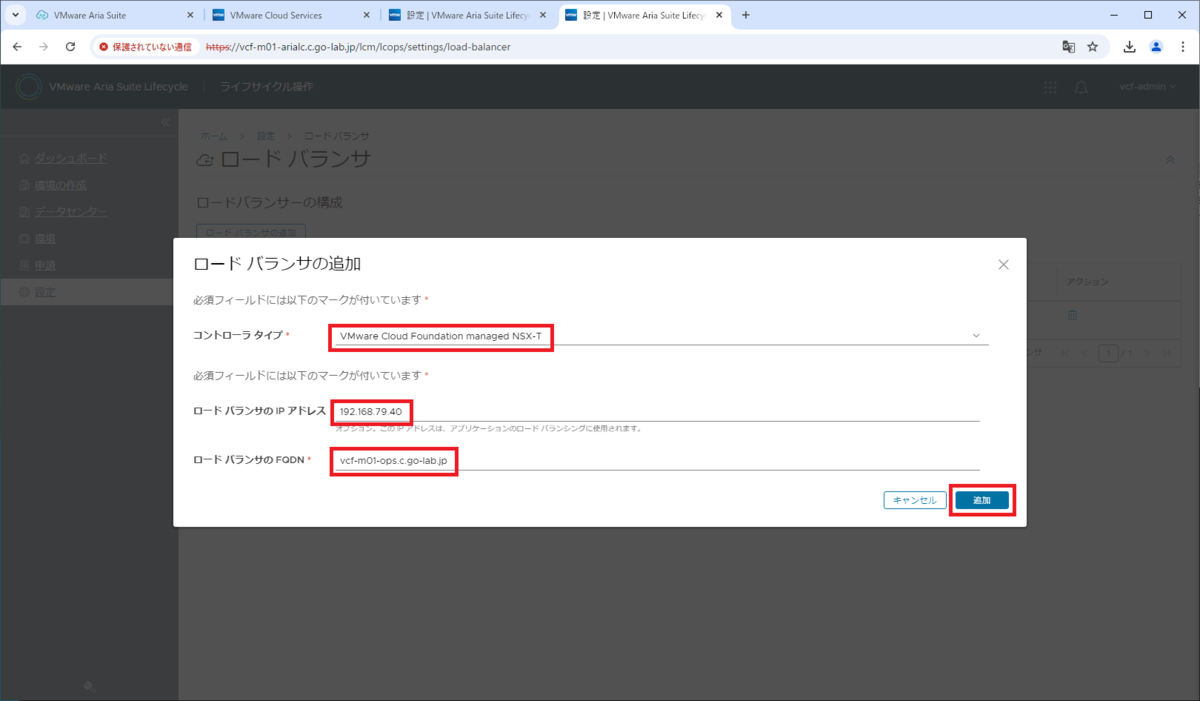Close the ロード バランサの追加 dialog with X

point(1003,265)
